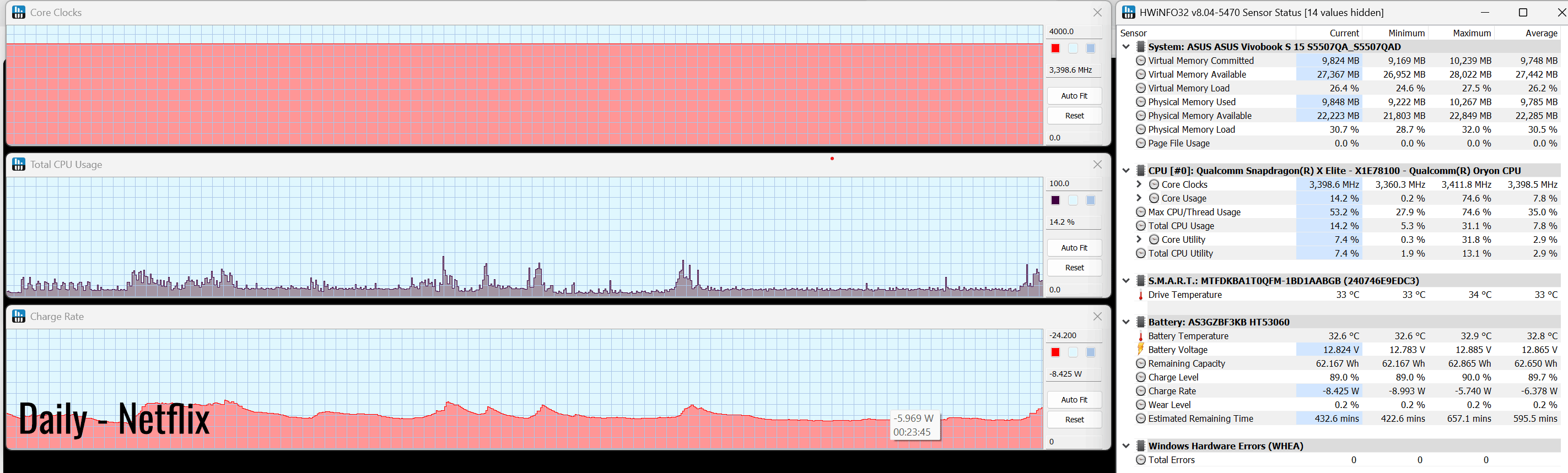Close the Charge Rate graph window
Screen dimensions: 1568x473
click(x=1097, y=316)
